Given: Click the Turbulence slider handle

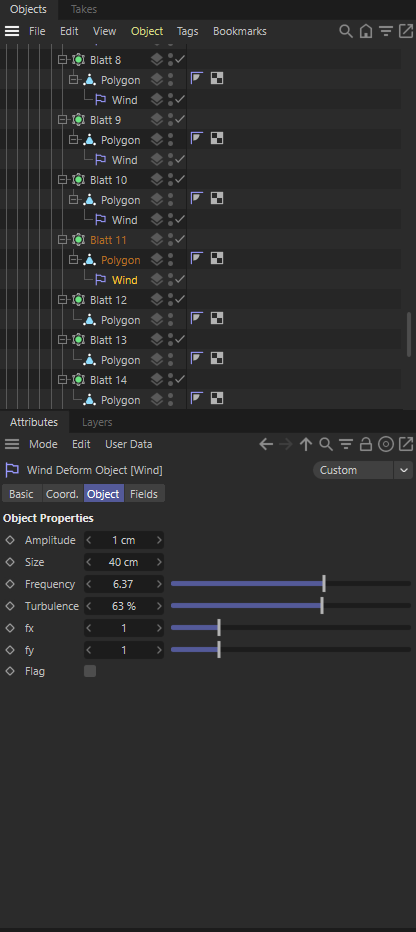Looking at the screenshot, I should [x=322, y=606].
